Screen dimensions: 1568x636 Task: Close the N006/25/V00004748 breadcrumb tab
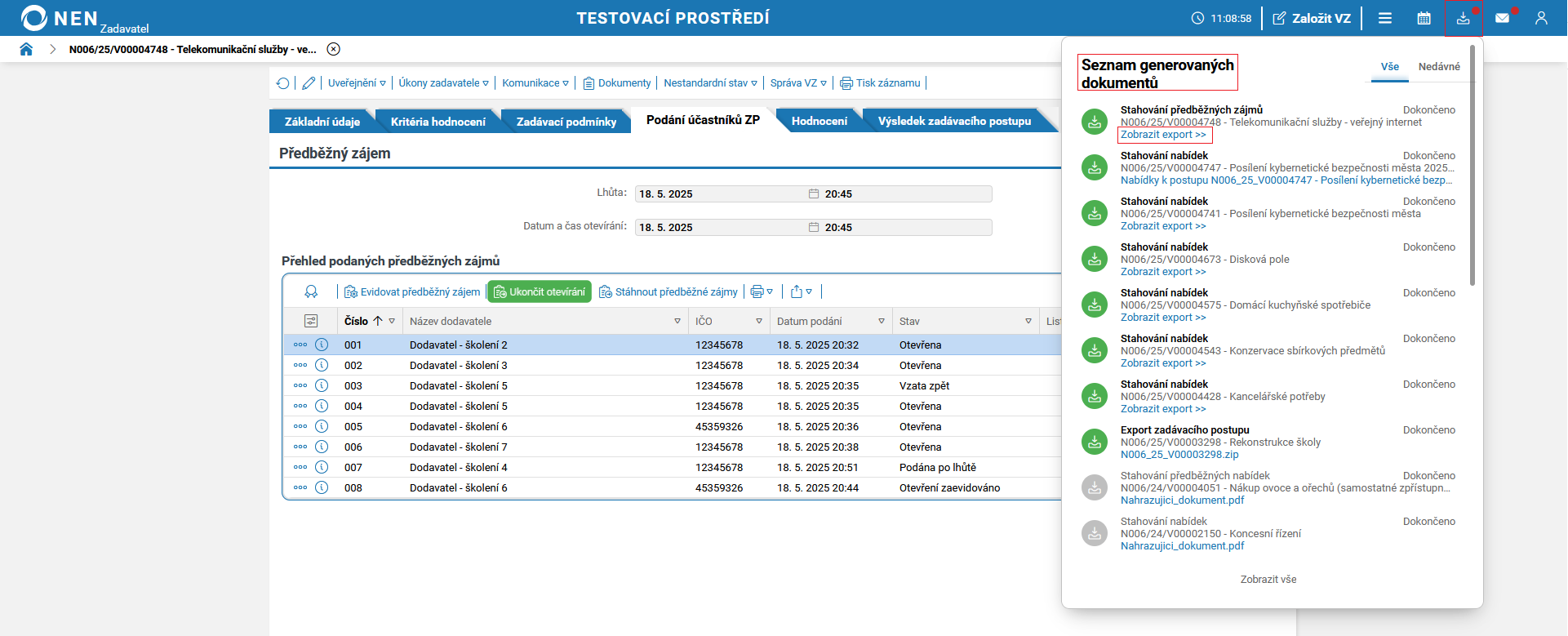click(333, 49)
